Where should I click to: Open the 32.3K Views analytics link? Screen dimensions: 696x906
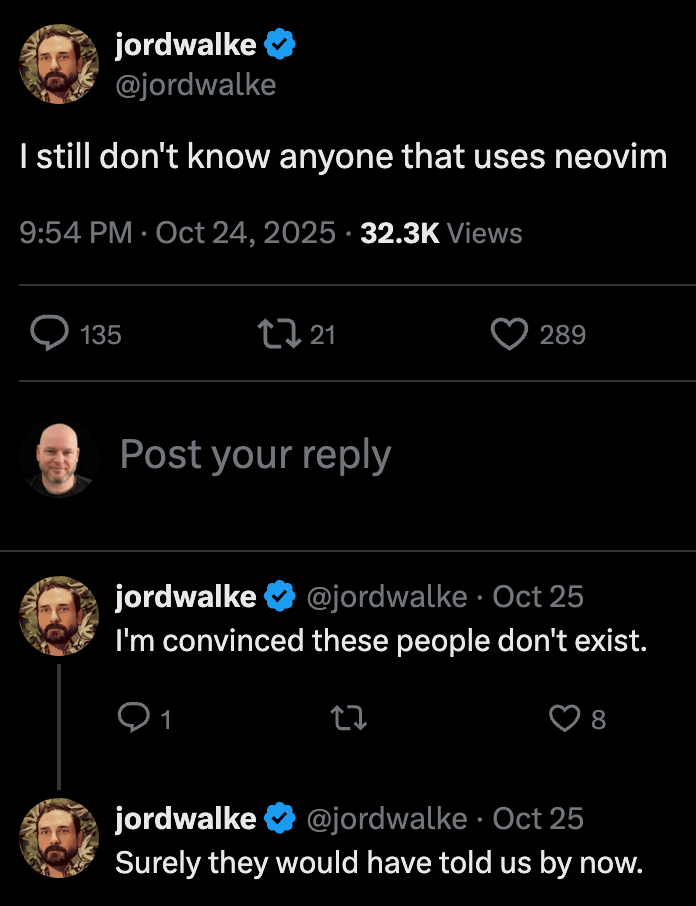click(441, 233)
